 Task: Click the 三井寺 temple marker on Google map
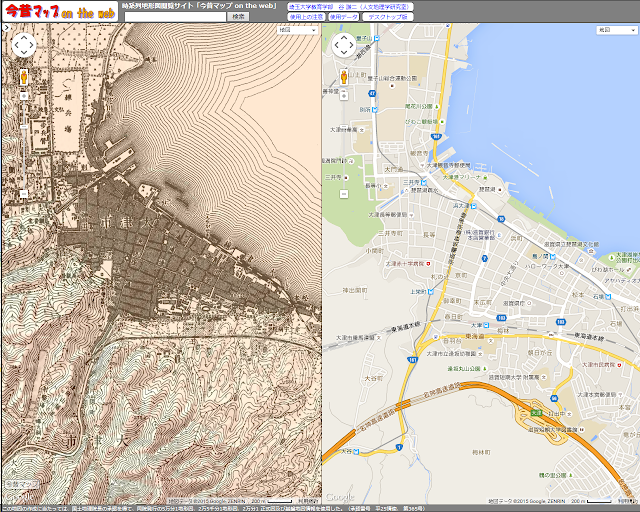pyautogui.click(x=346, y=178)
